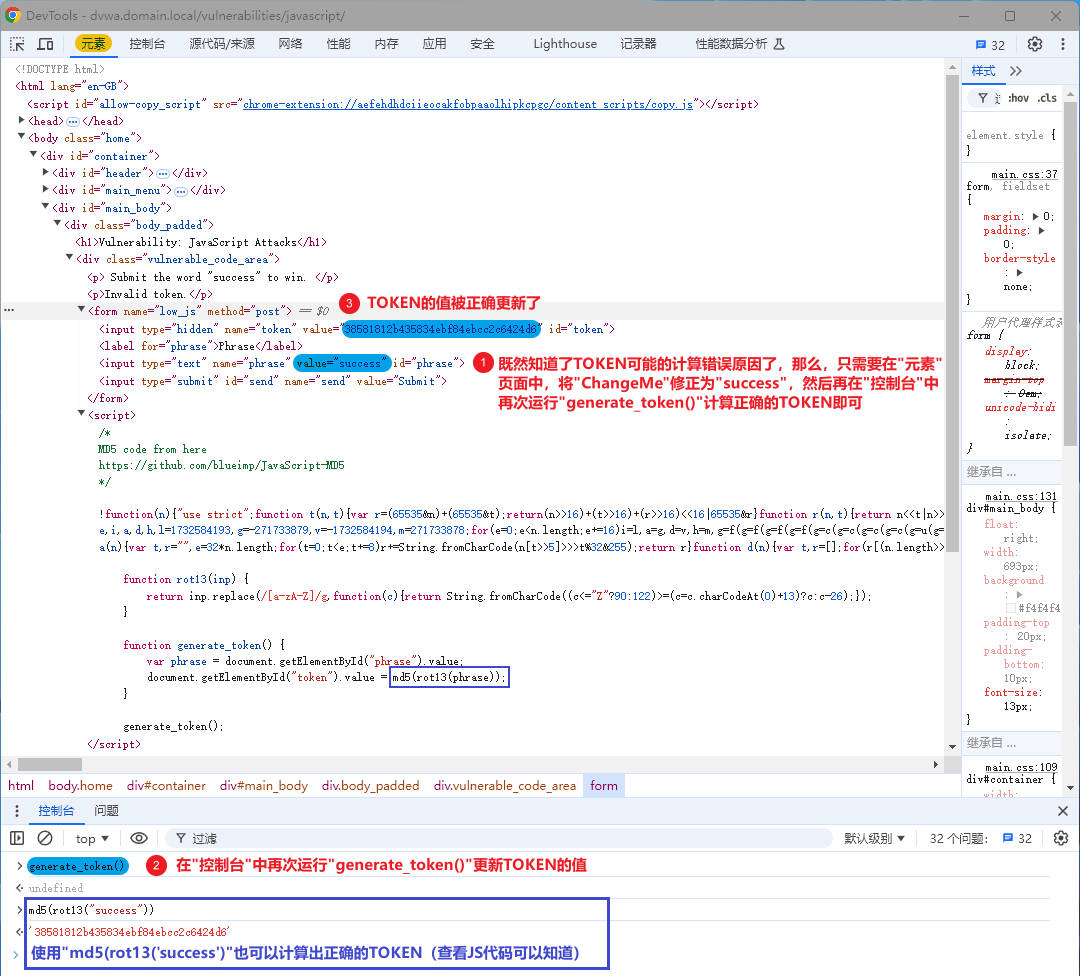
Task: Click the ellipsis beside the form element row
Action: [x=9, y=311]
